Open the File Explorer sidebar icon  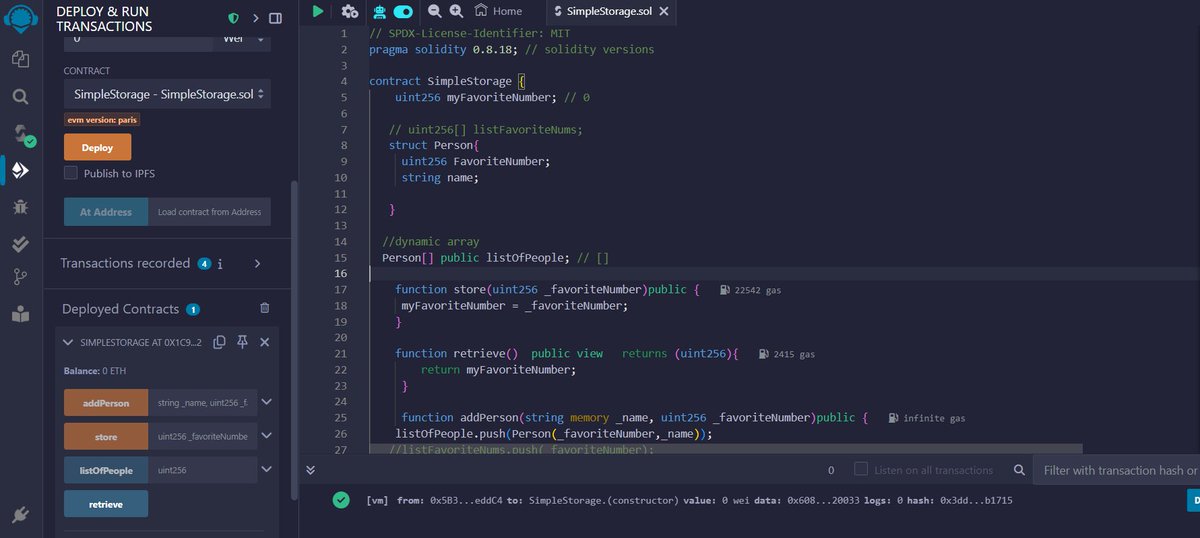pos(20,59)
